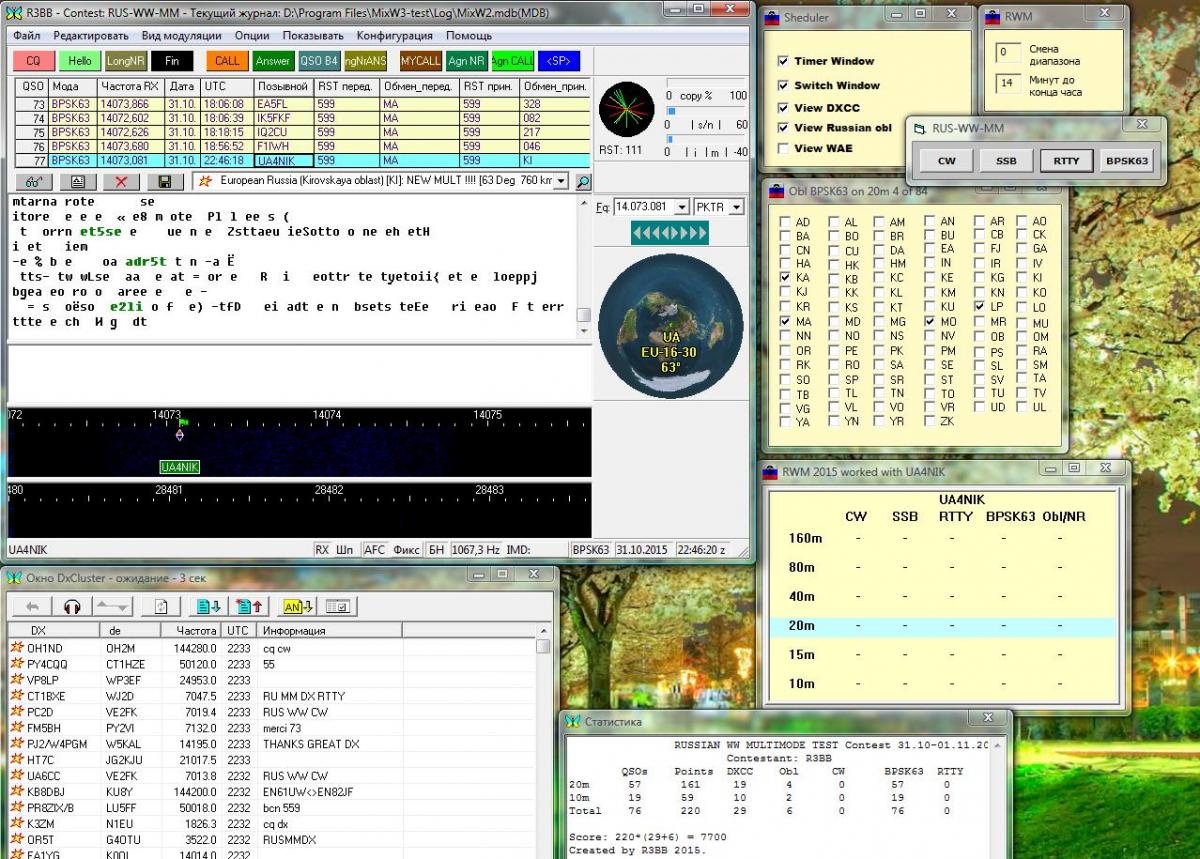Screen dimensions: 1200x859
Task: Toggle the View DXCC checkbox
Action: click(x=783, y=108)
